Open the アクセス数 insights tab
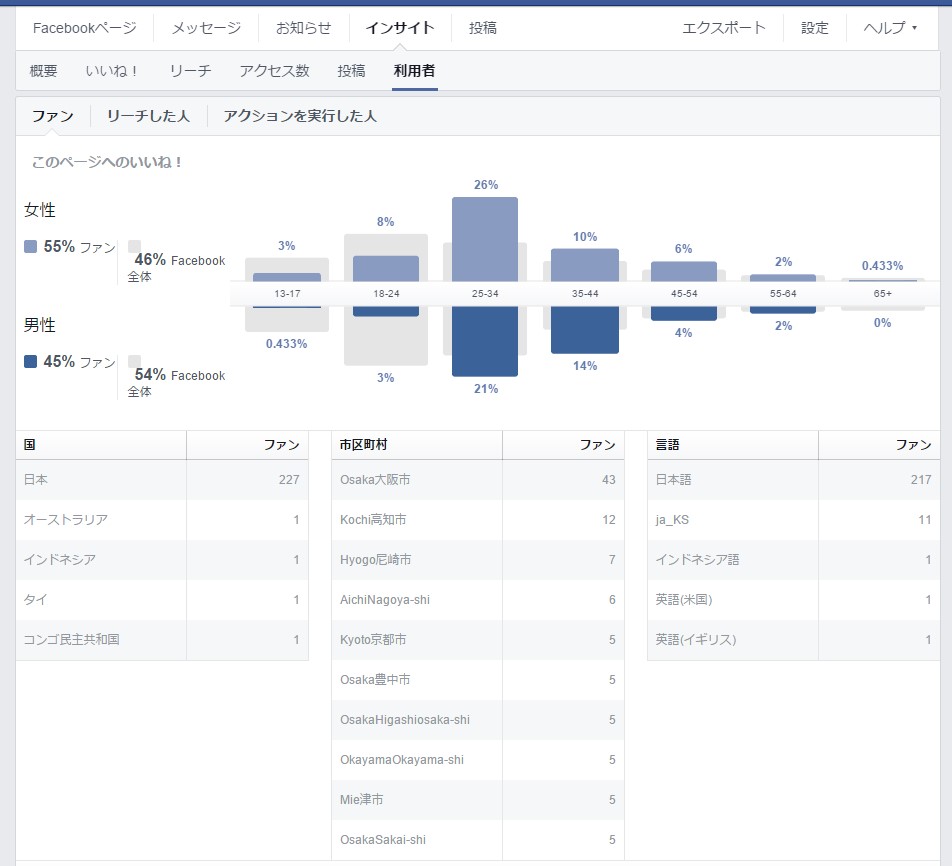This screenshot has height=866, width=952. [x=274, y=71]
